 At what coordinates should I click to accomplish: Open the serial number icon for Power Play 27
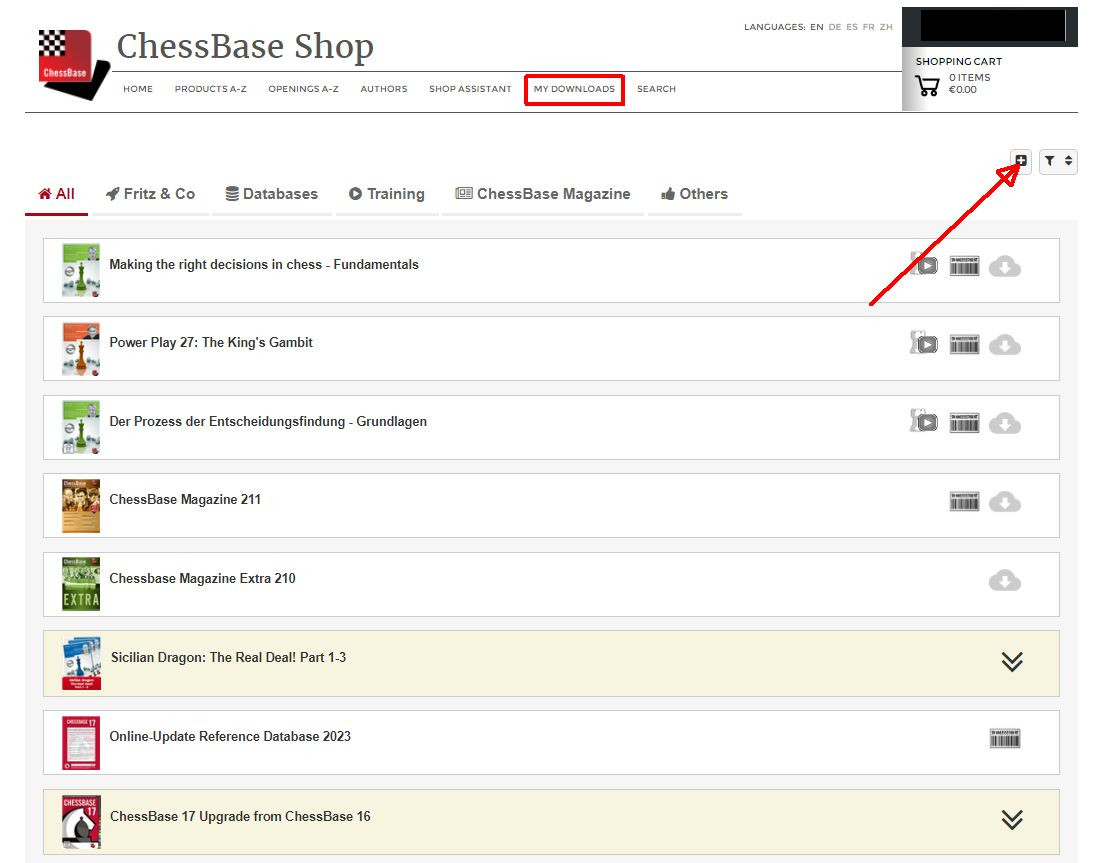(x=963, y=343)
